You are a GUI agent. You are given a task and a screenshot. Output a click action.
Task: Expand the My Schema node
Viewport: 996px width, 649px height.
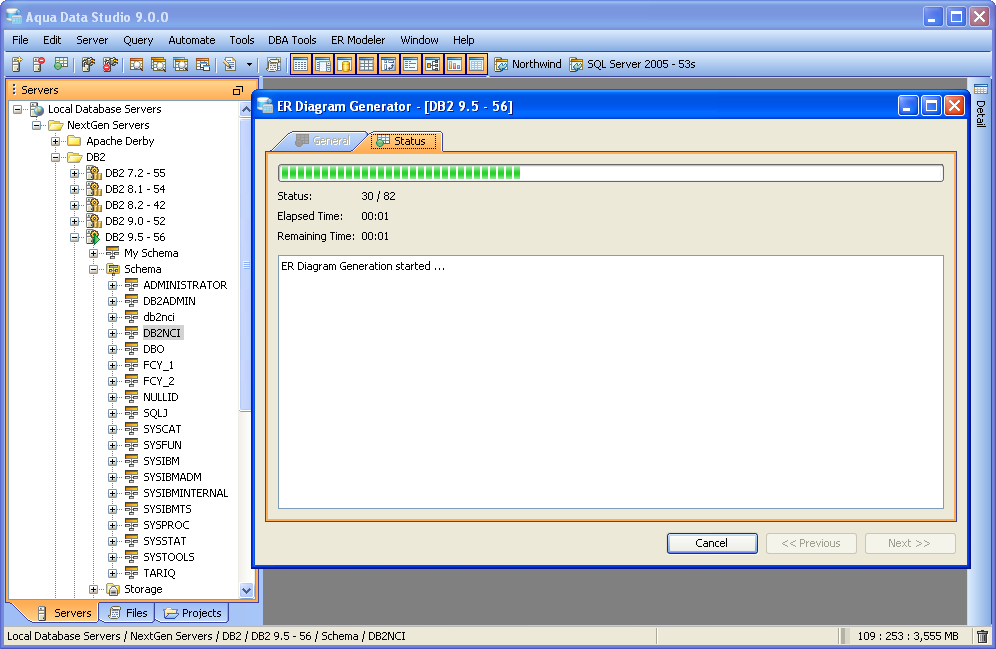pos(94,253)
